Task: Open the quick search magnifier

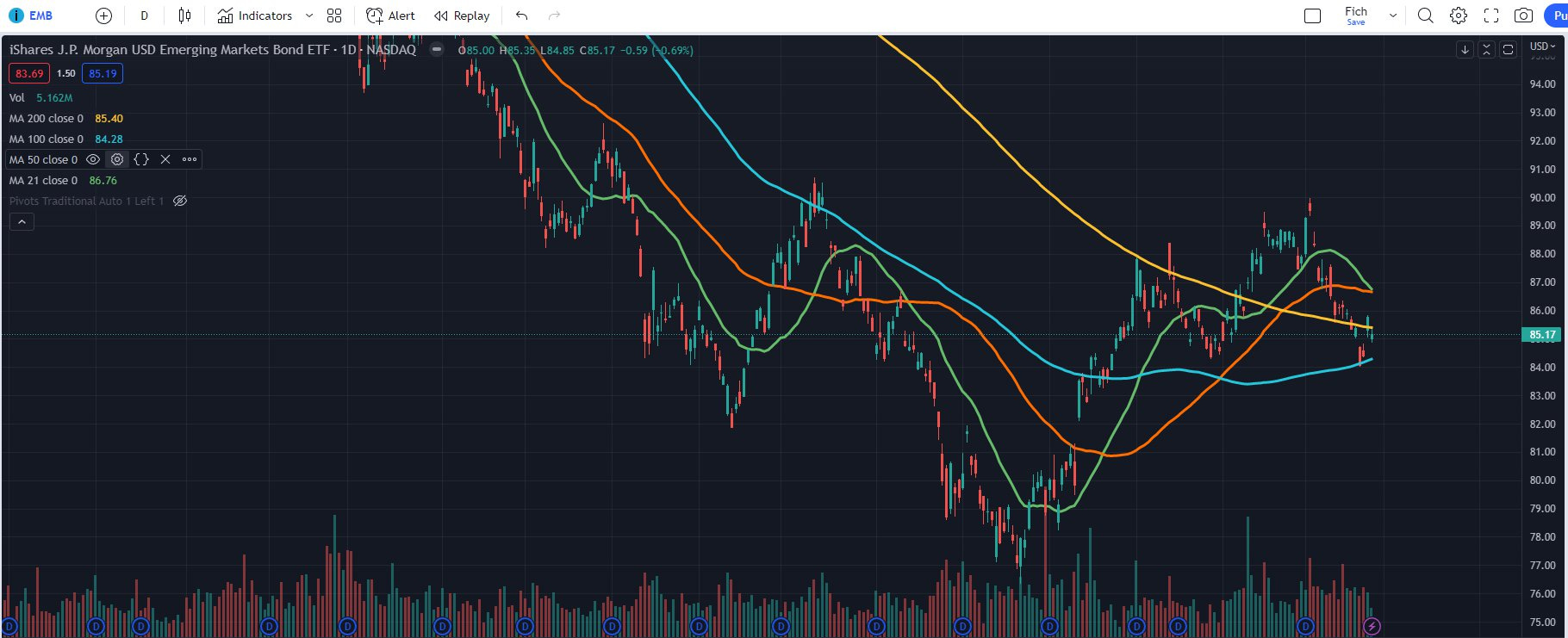Action: (1426, 15)
